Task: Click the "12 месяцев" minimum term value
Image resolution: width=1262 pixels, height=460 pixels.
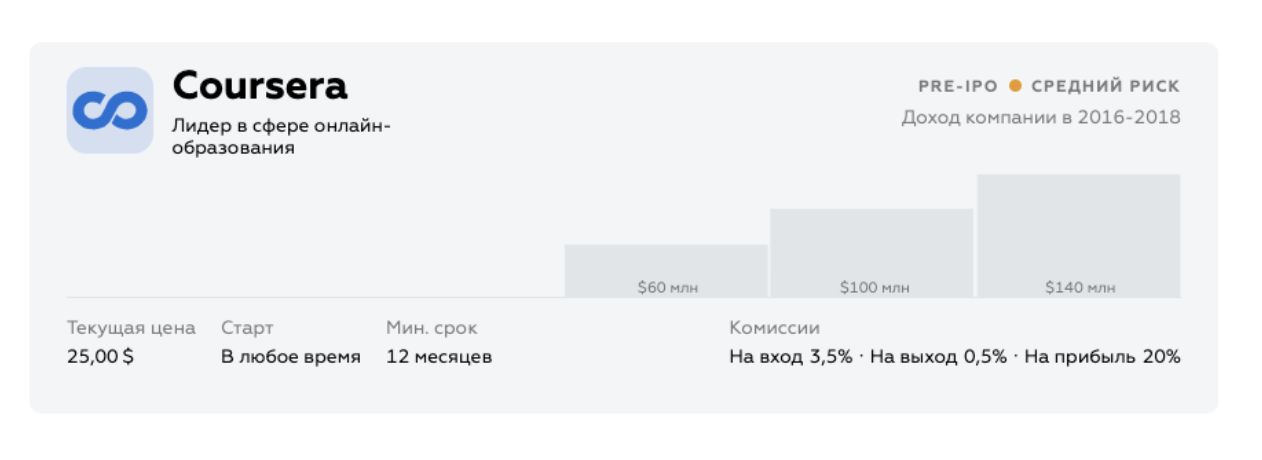Action: (439, 357)
